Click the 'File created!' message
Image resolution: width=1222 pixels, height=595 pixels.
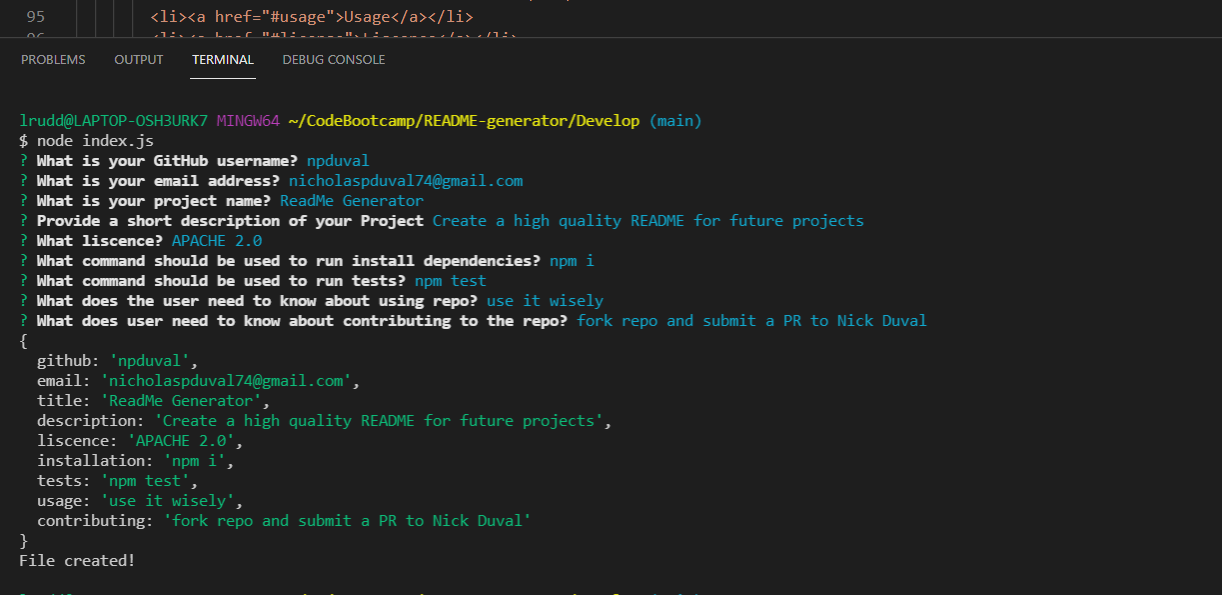coord(77,561)
